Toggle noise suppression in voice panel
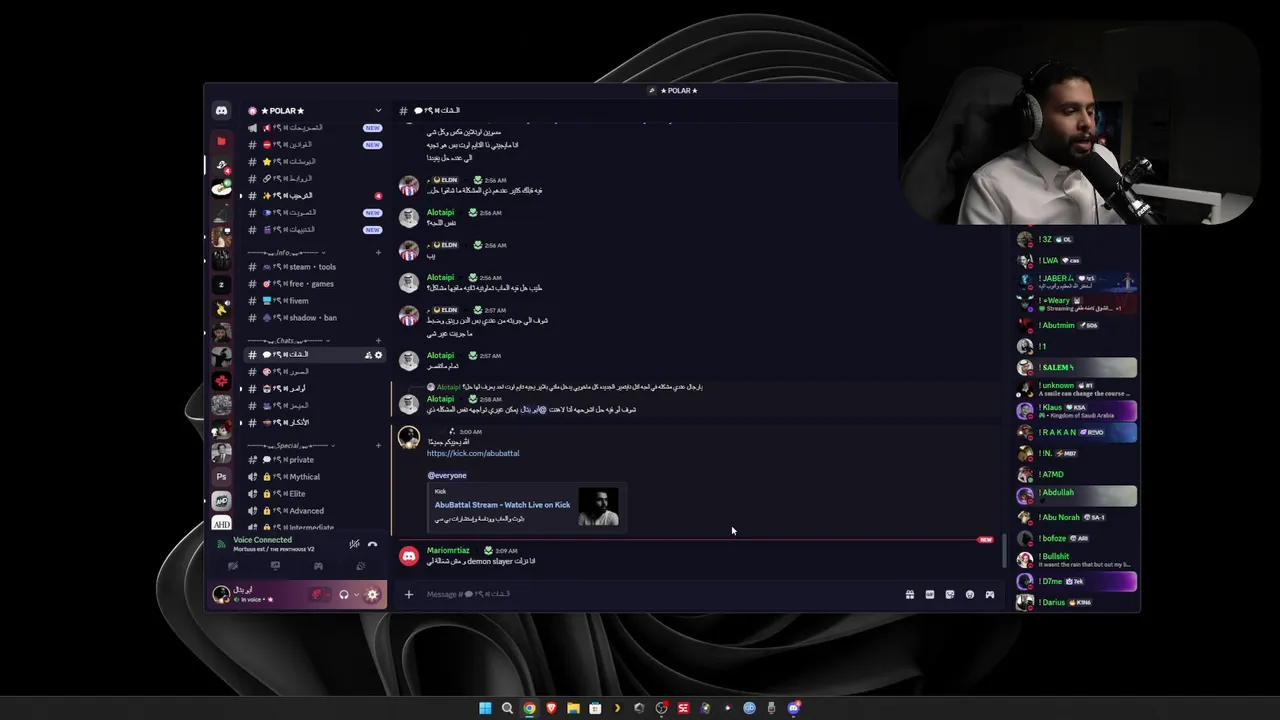This screenshot has height=720, width=1280. [354, 544]
